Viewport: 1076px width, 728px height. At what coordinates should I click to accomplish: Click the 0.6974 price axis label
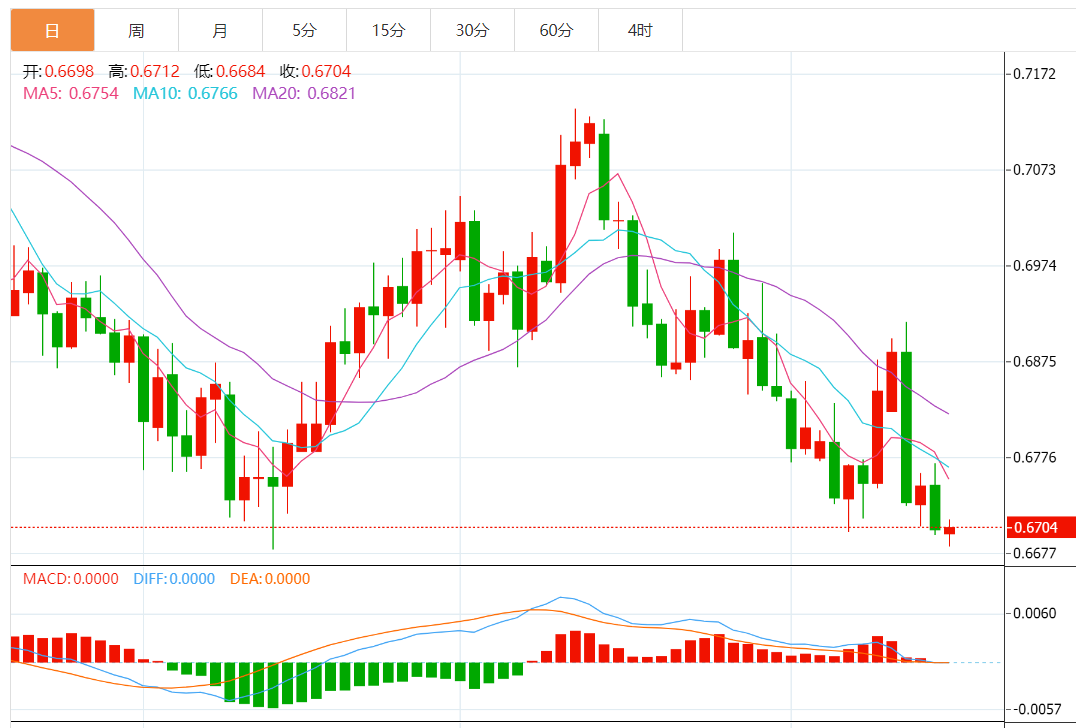(x=1034, y=266)
